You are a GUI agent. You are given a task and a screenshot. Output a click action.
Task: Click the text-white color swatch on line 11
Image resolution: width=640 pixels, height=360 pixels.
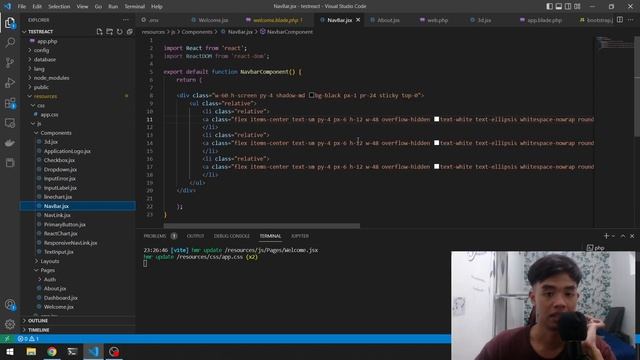pyautogui.click(x=436, y=119)
